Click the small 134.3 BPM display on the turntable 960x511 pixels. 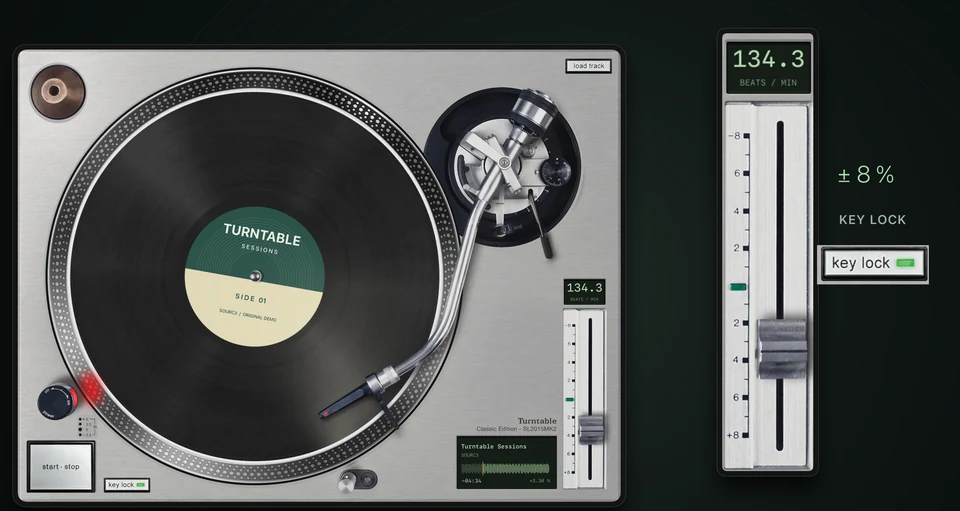(x=584, y=292)
